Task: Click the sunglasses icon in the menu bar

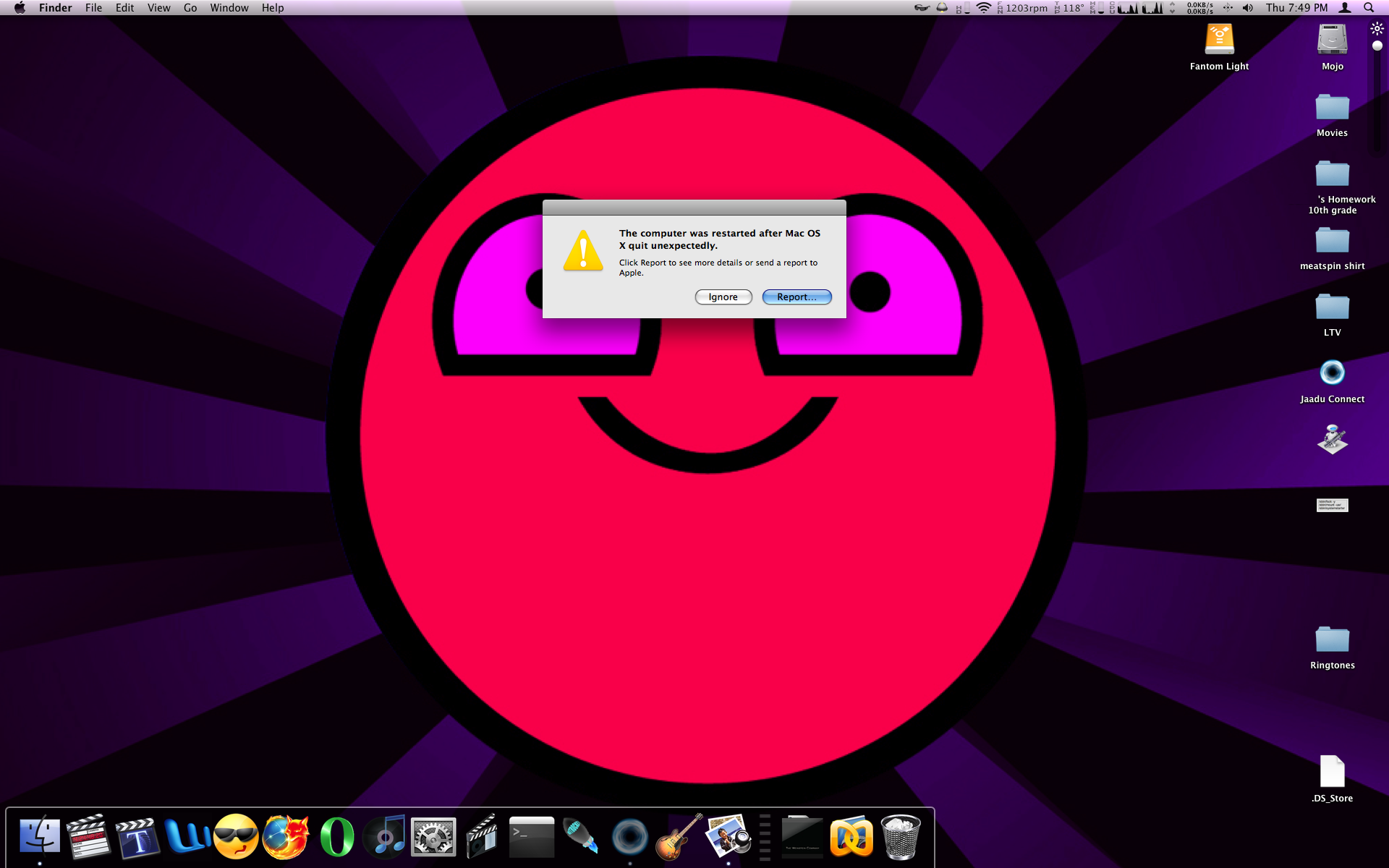Action: tap(922, 8)
